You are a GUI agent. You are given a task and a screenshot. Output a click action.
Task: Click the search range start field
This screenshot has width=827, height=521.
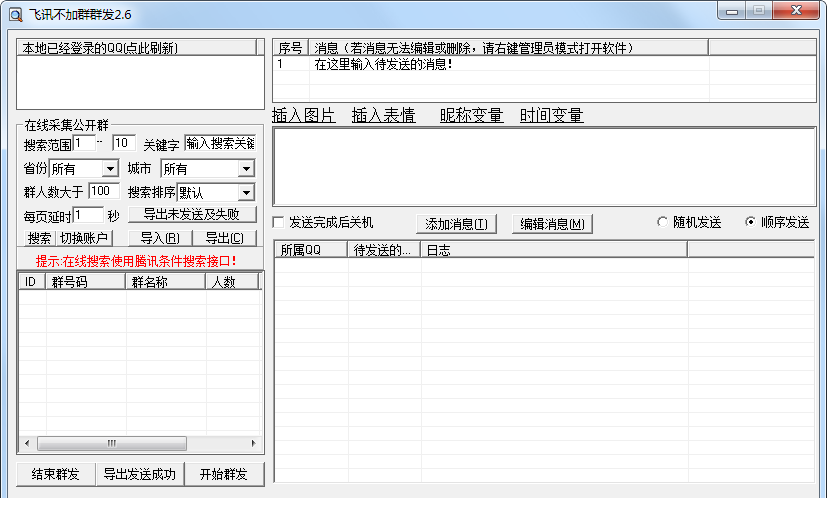tap(84, 143)
